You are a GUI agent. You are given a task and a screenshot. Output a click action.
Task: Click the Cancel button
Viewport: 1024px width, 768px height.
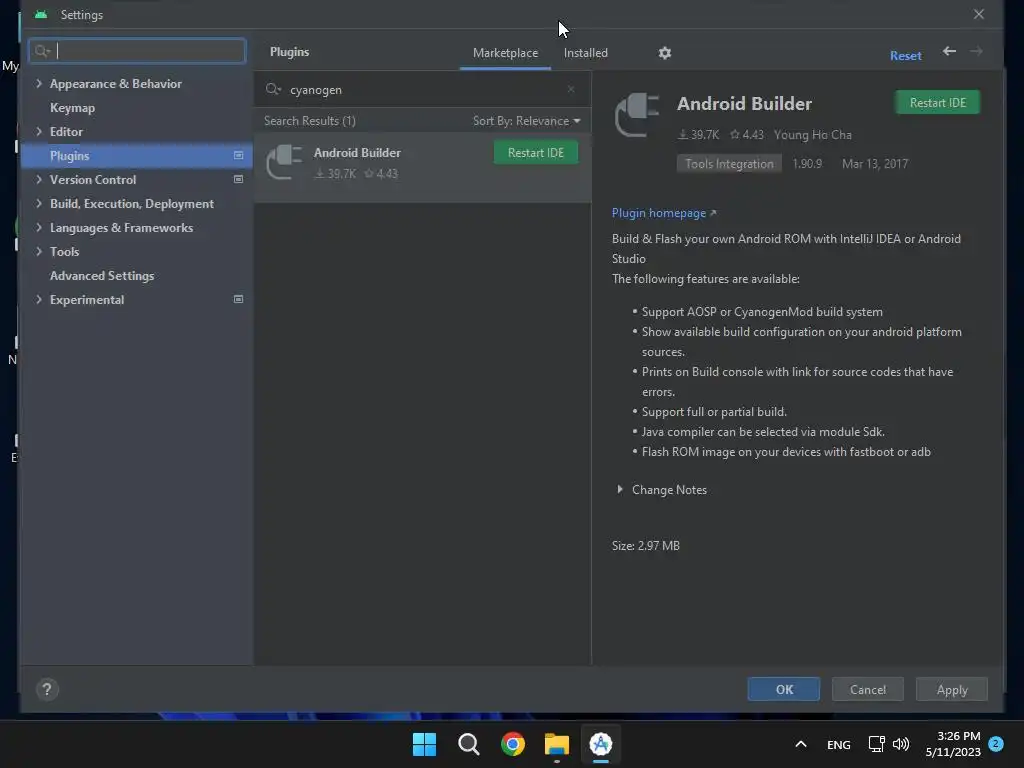coord(867,689)
